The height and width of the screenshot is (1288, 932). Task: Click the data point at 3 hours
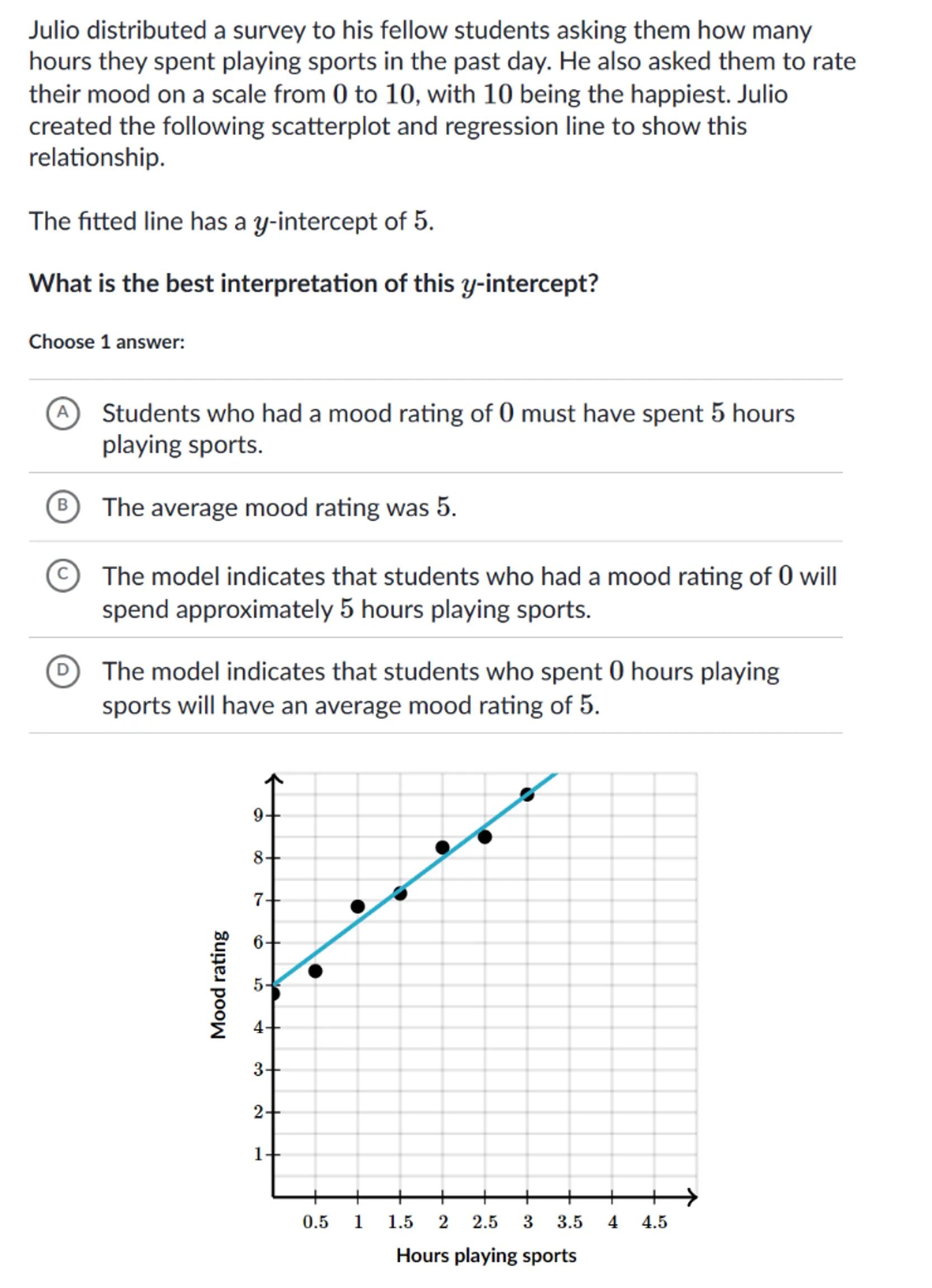pos(527,795)
